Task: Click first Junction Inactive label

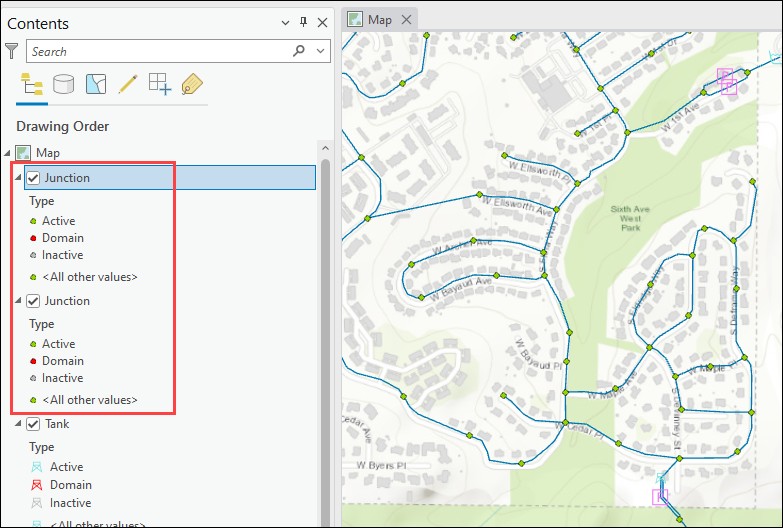Action: click(62, 255)
